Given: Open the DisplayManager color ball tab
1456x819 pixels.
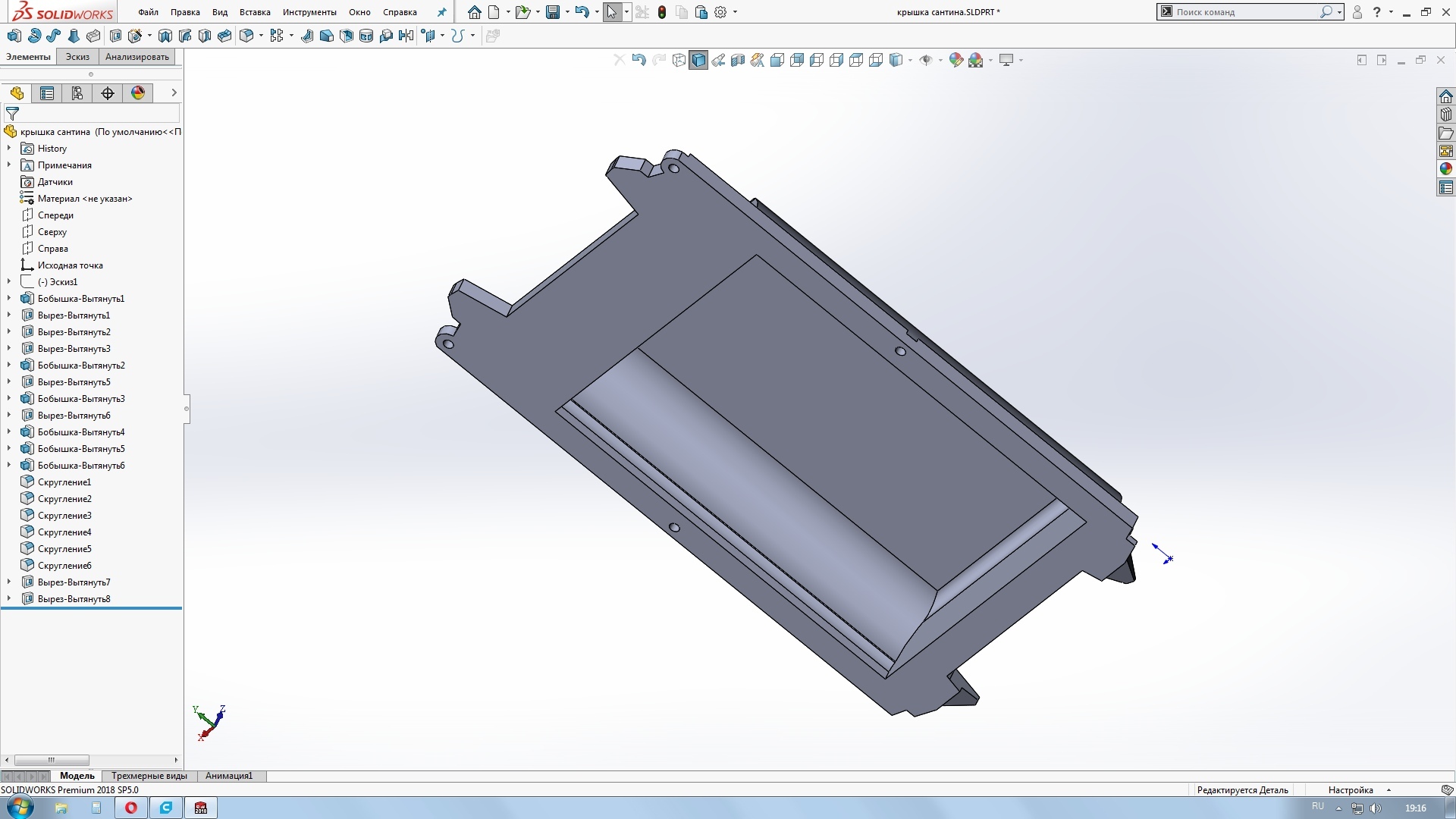Looking at the screenshot, I should click(138, 93).
